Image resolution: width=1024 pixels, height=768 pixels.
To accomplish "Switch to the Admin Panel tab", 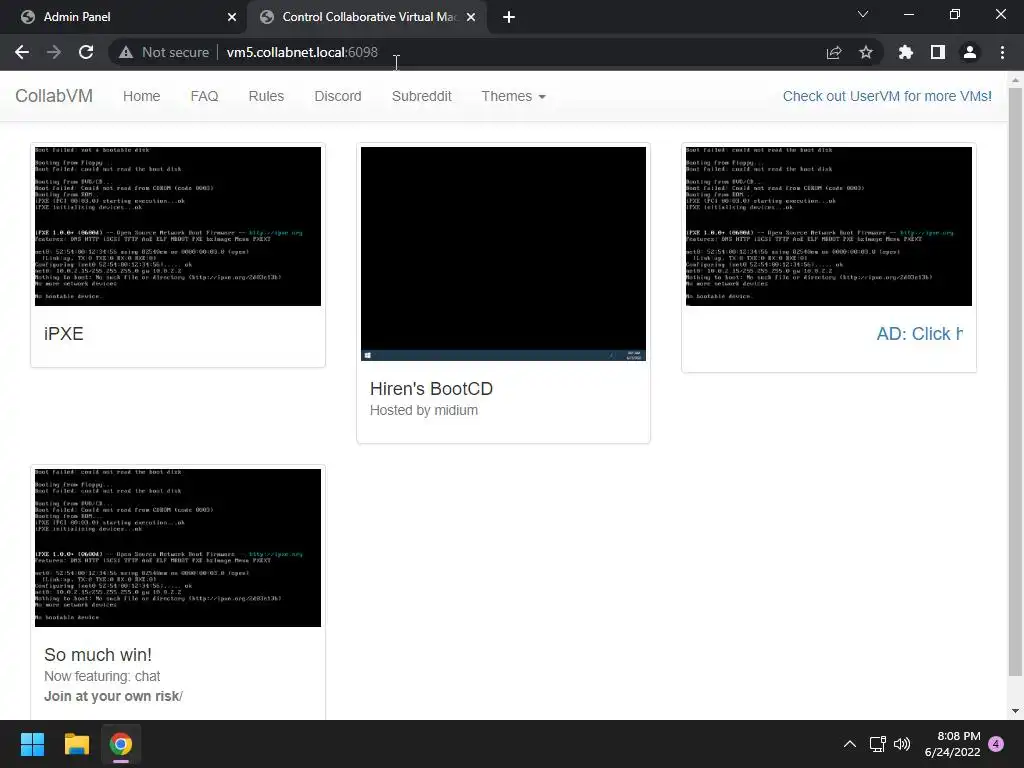I will point(123,17).
